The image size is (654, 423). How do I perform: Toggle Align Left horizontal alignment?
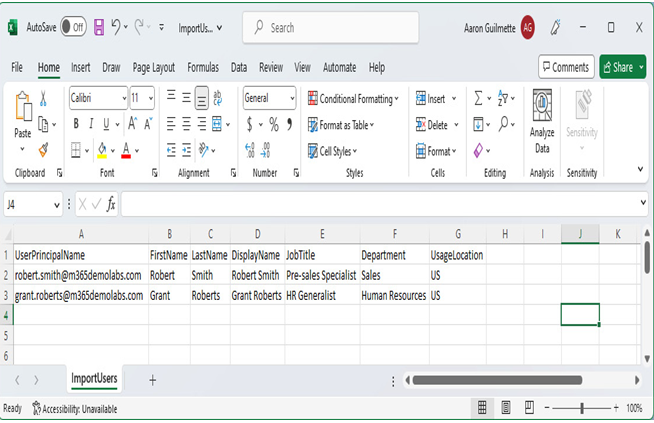(171, 124)
